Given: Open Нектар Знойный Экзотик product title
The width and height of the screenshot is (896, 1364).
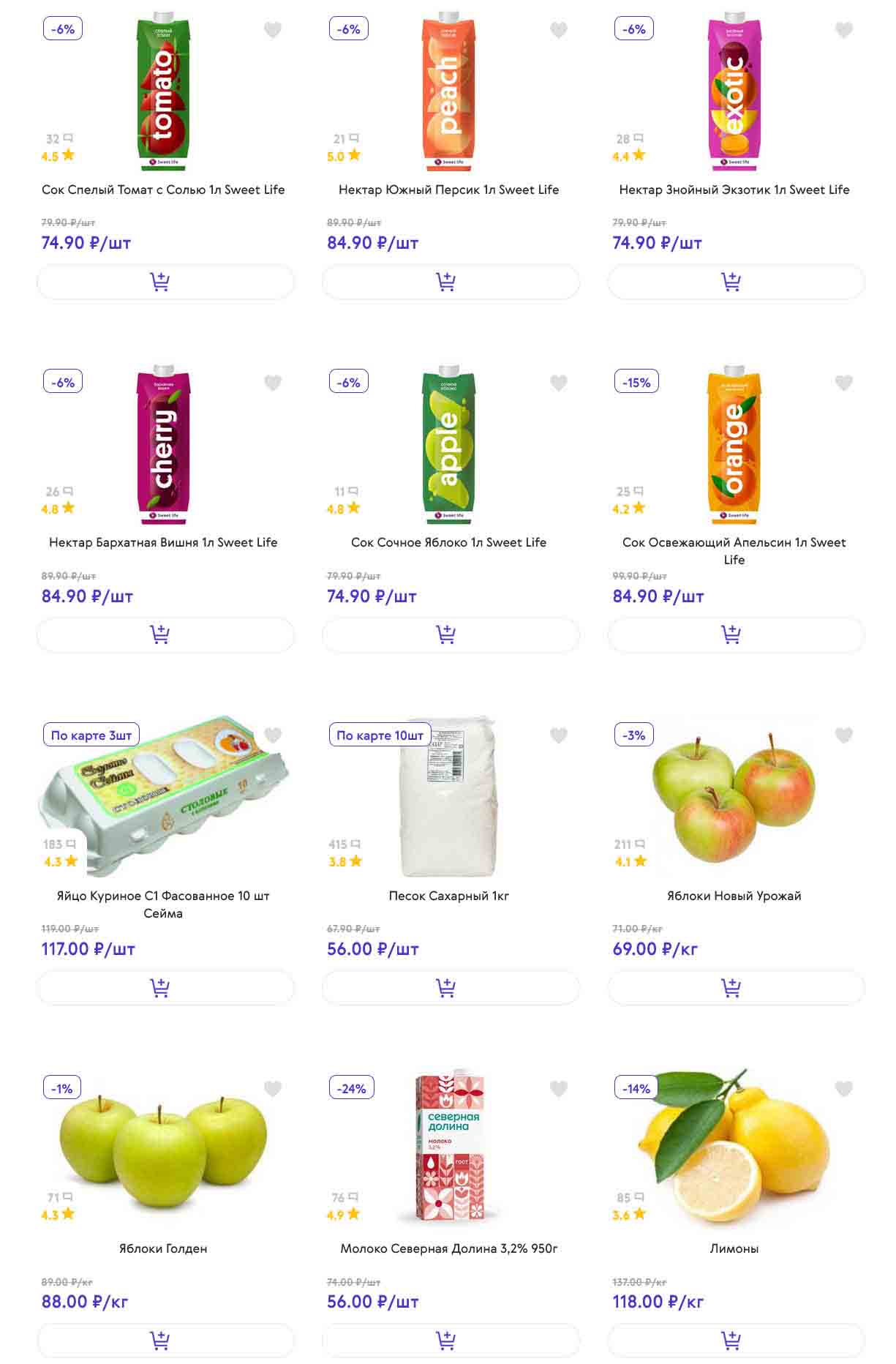Looking at the screenshot, I should (x=734, y=190).
